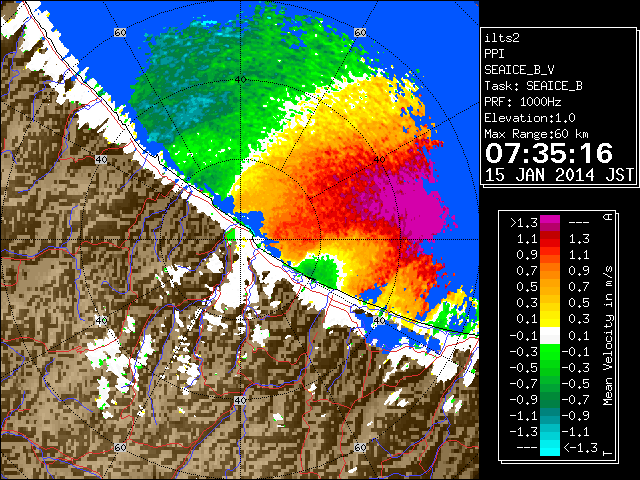Click the '60' ring label at upper left

click(120, 33)
